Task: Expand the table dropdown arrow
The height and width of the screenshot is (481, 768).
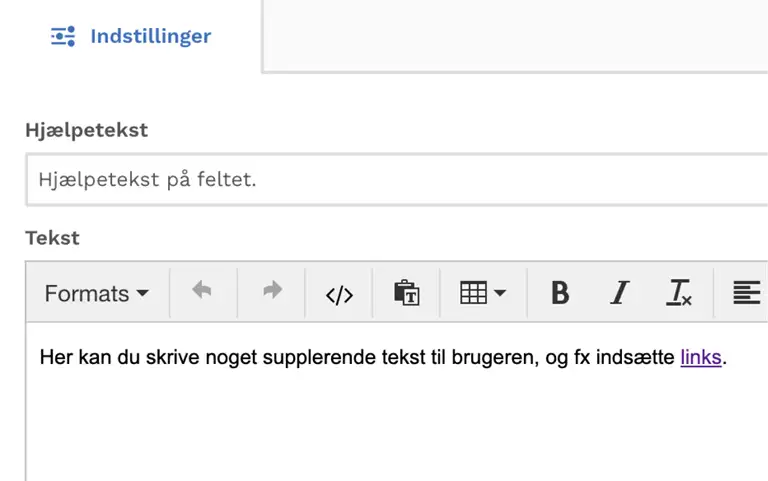Action: click(500, 293)
